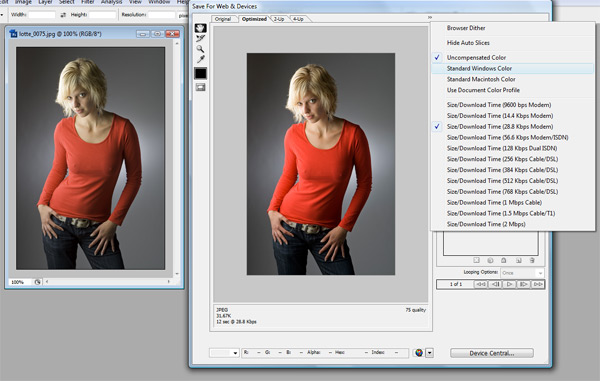Open the Window menu in Photoshop

point(159,2)
